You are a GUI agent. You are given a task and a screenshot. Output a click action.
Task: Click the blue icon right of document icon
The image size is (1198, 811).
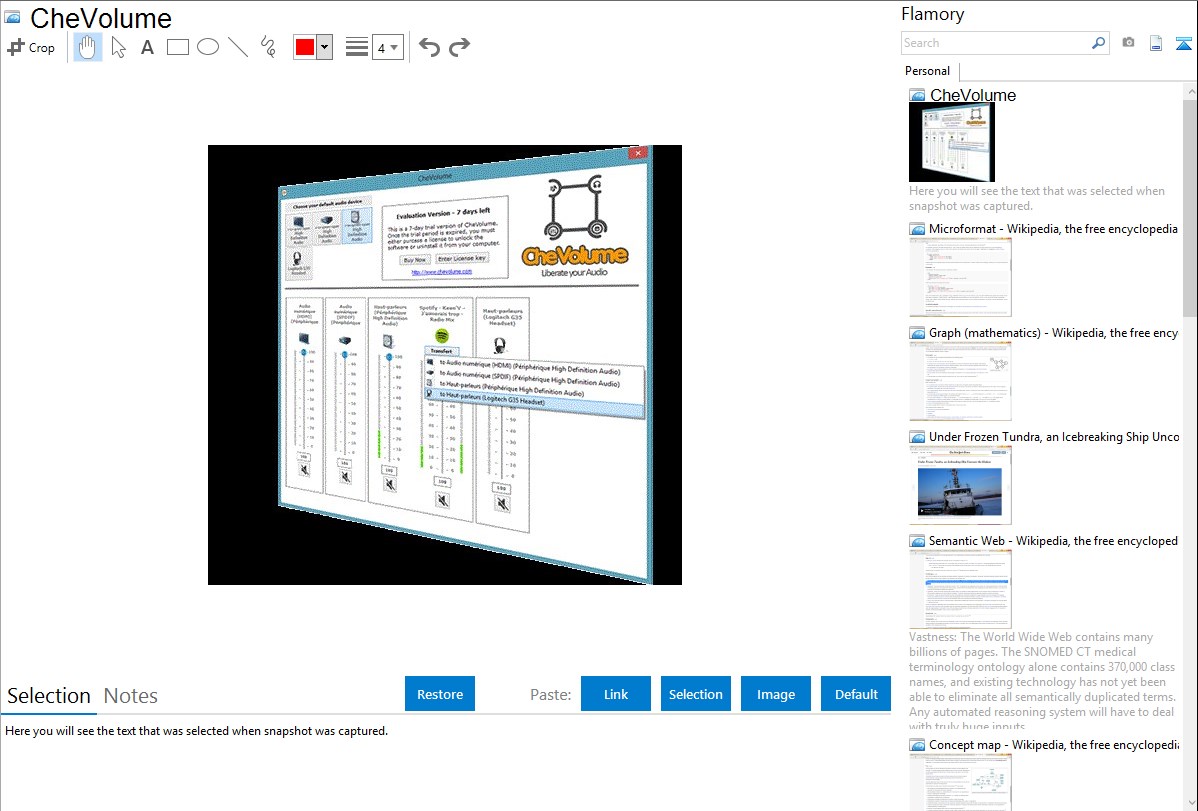(x=1183, y=44)
